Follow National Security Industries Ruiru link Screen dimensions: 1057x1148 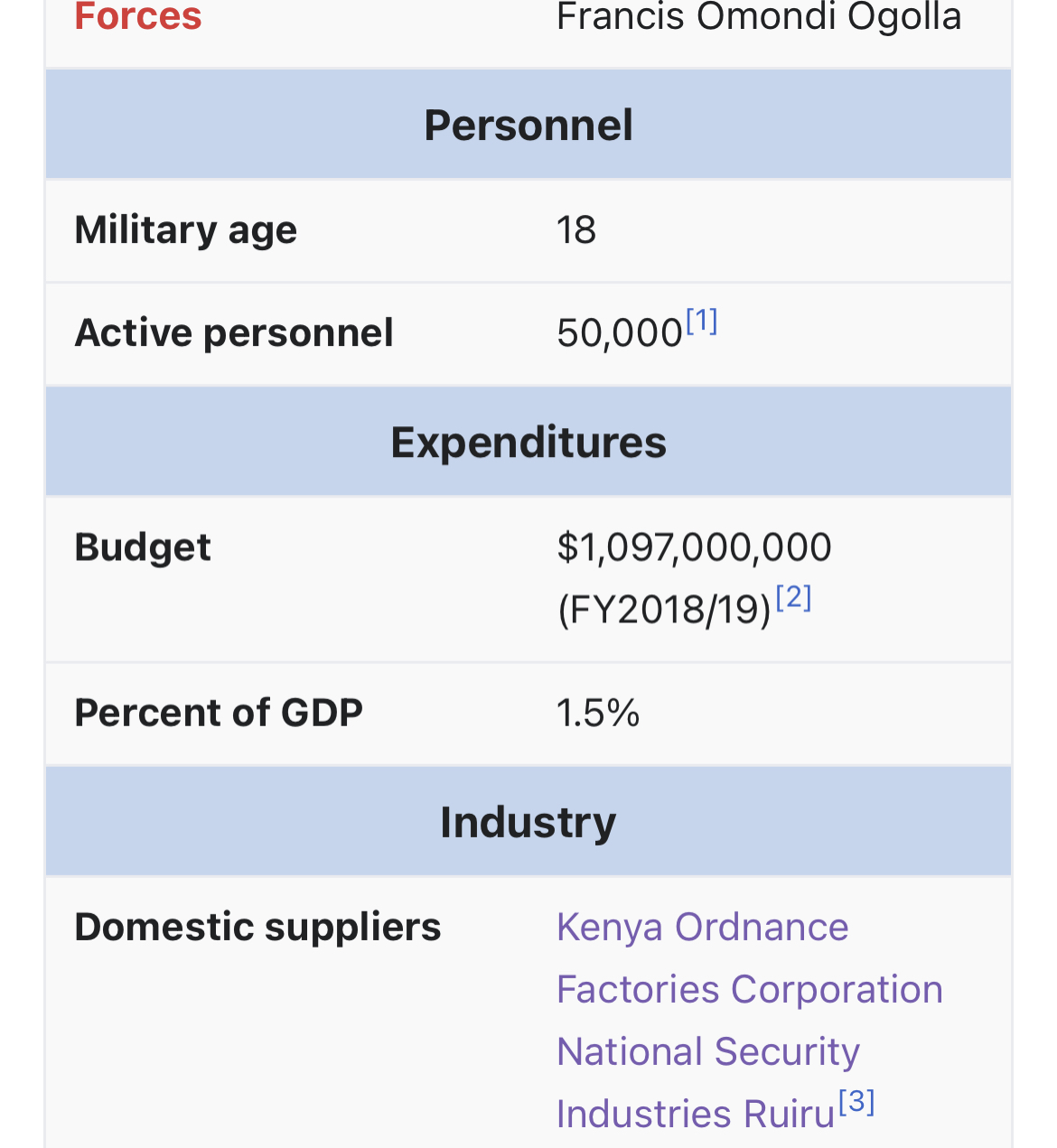[708, 1083]
